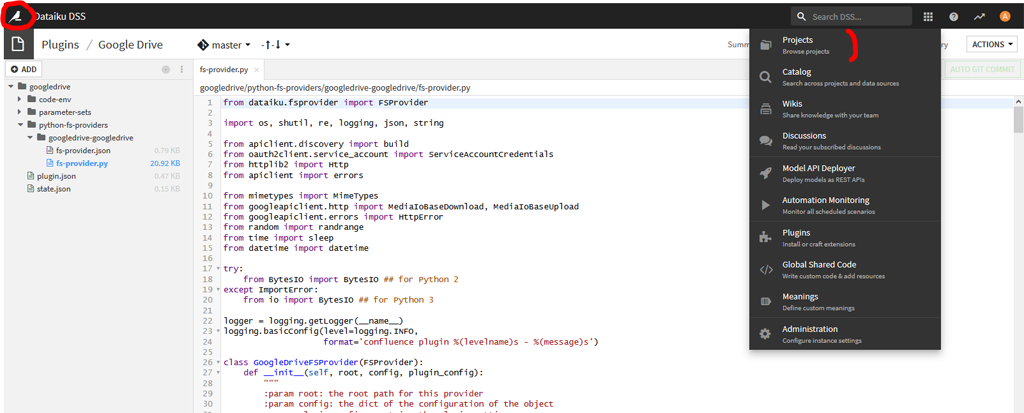This screenshot has height=413, width=1024.
Task: Click the Global Shared Code brackets icon
Action: [x=766, y=269]
